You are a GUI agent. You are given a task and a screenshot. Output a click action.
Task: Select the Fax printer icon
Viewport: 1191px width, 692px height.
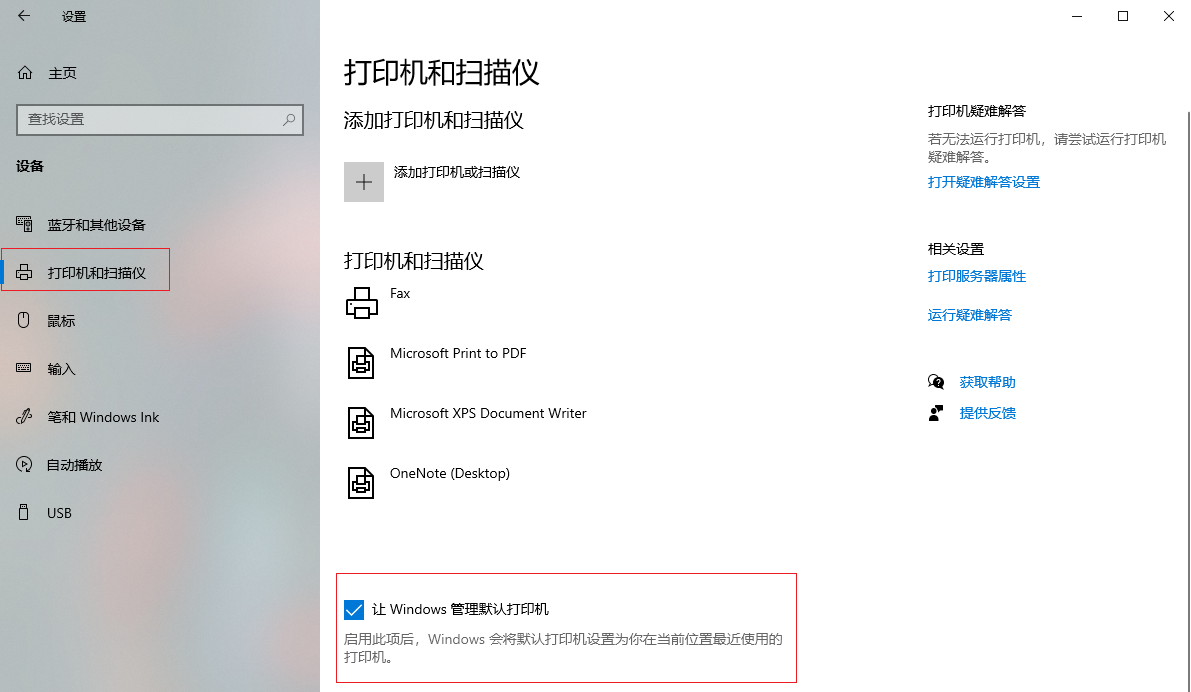click(361, 302)
